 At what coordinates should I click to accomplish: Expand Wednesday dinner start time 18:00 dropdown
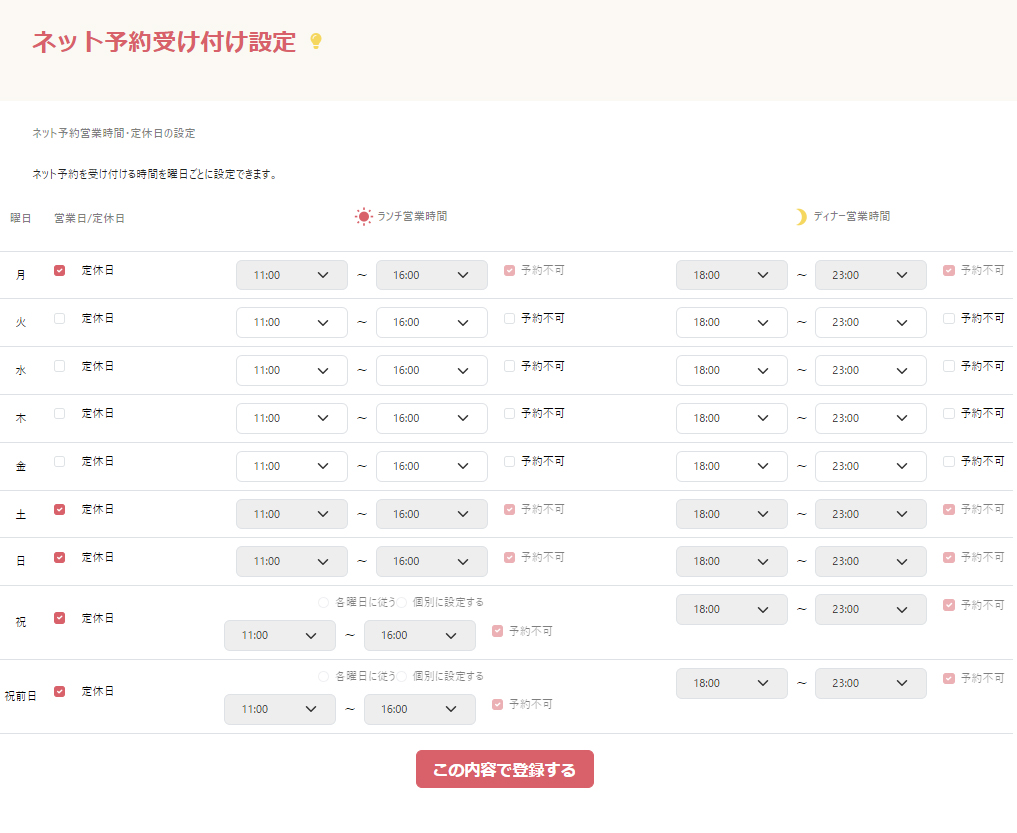click(x=731, y=370)
